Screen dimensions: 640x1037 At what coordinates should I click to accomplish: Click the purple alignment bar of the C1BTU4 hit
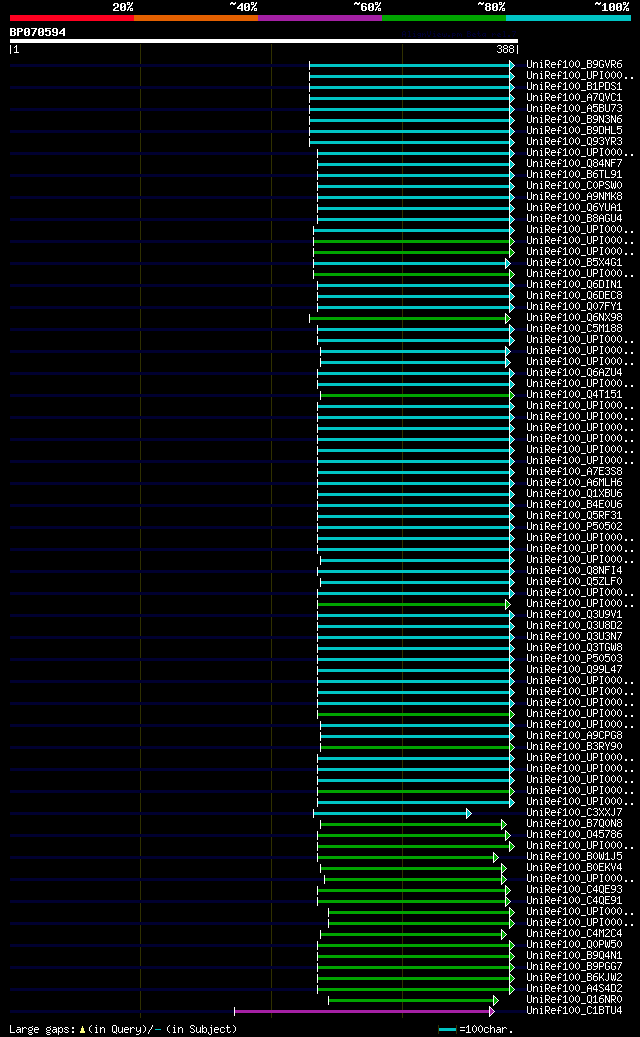click(364, 1011)
